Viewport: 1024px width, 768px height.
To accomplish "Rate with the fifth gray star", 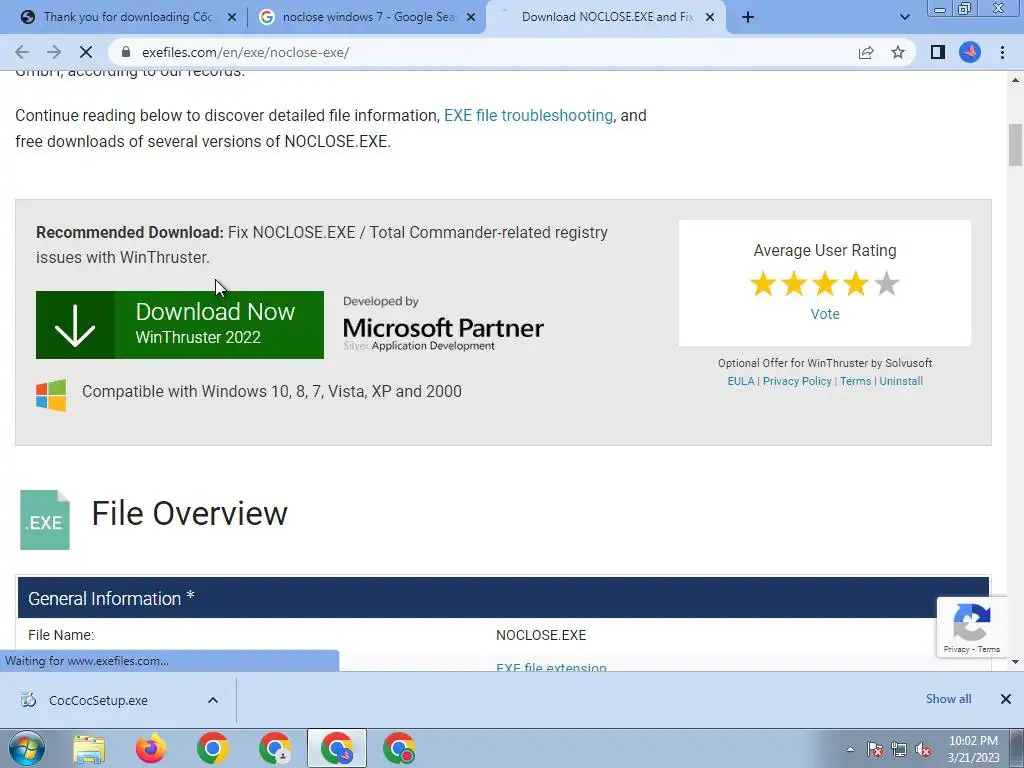I will (x=886, y=284).
